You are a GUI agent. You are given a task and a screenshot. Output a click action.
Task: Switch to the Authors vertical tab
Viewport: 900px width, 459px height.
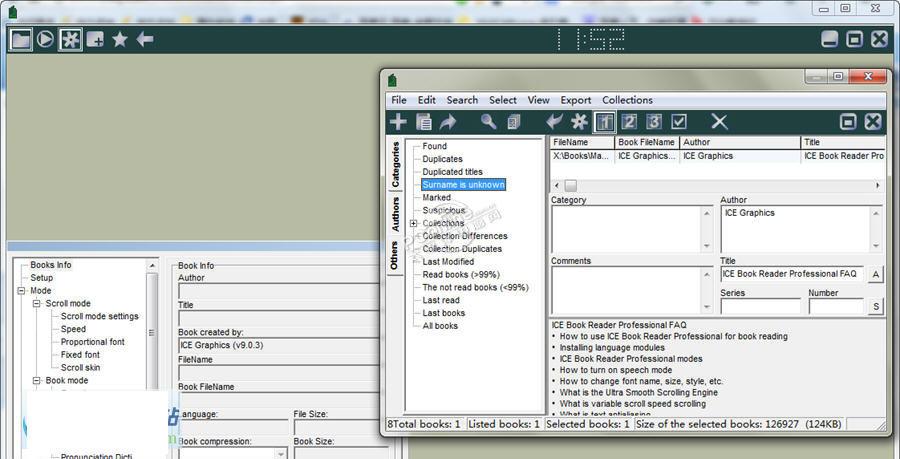[395, 214]
